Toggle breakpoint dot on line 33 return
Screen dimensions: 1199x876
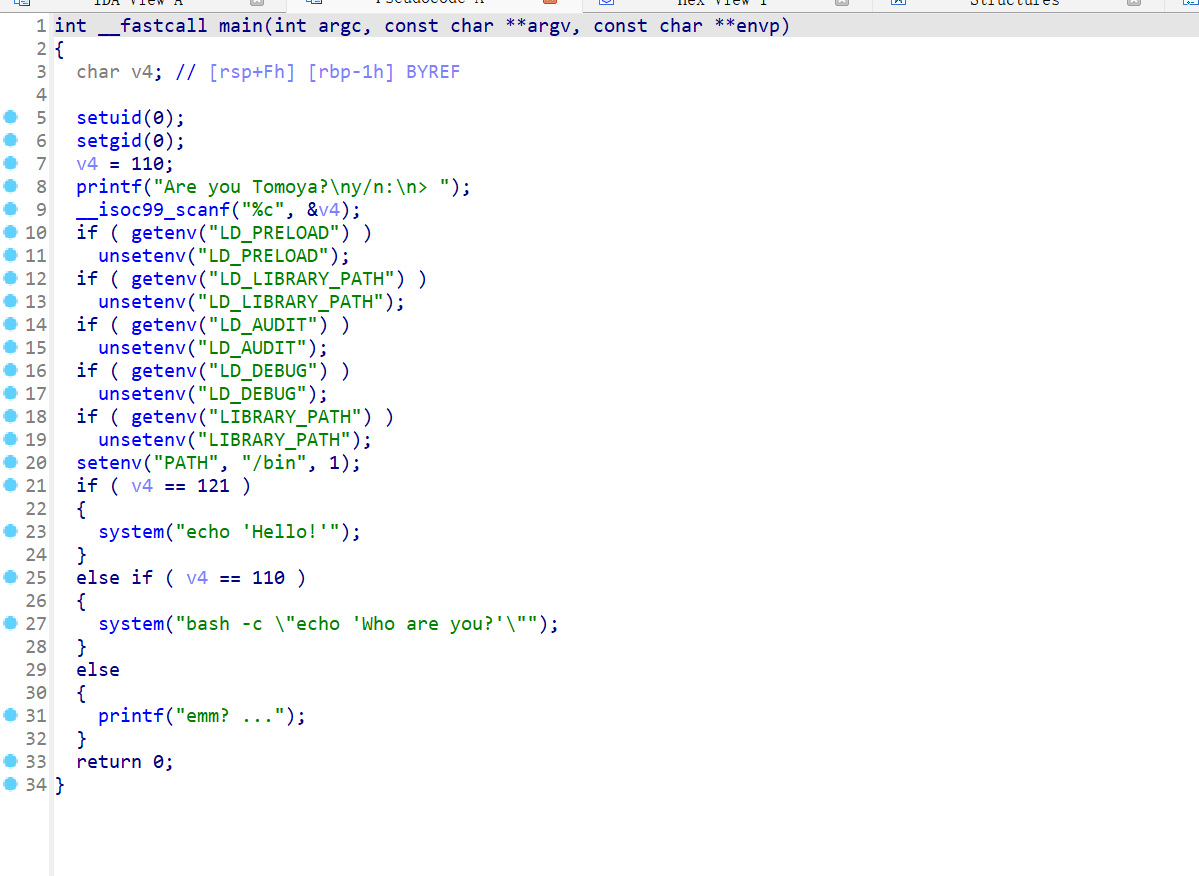[11, 762]
